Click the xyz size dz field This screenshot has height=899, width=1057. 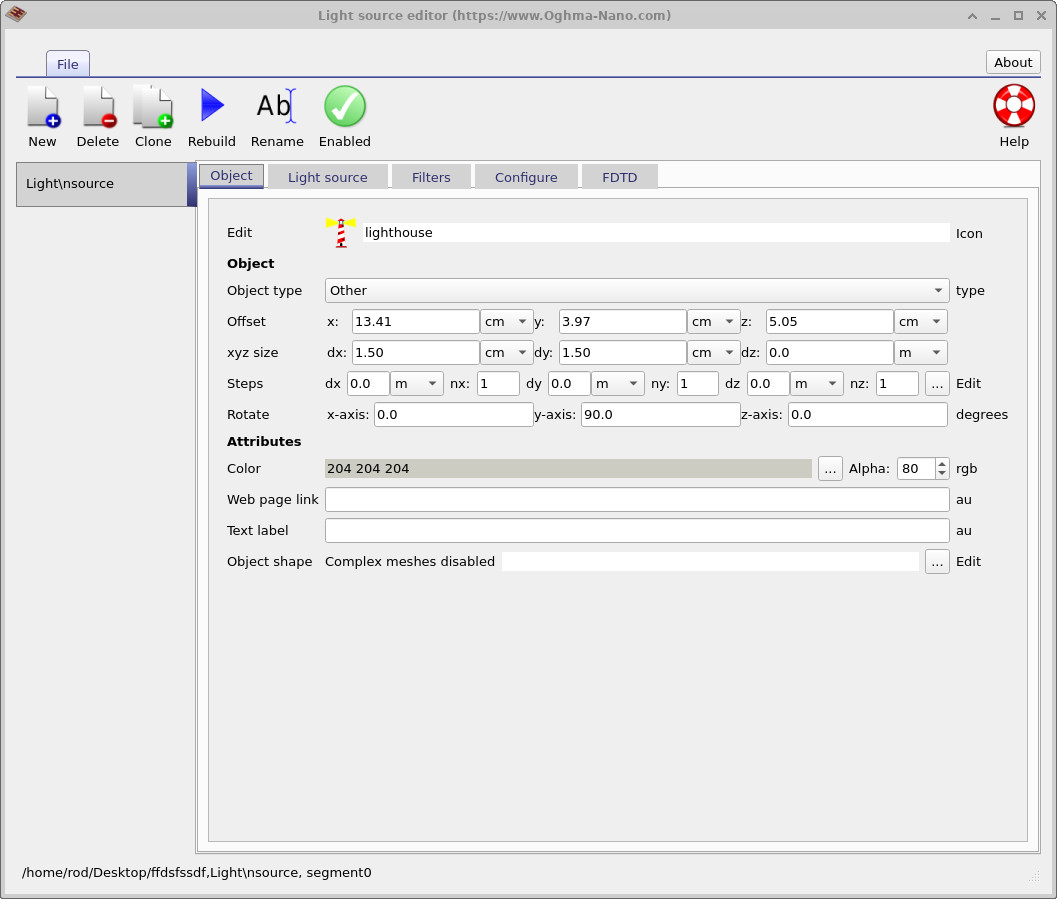pos(829,352)
